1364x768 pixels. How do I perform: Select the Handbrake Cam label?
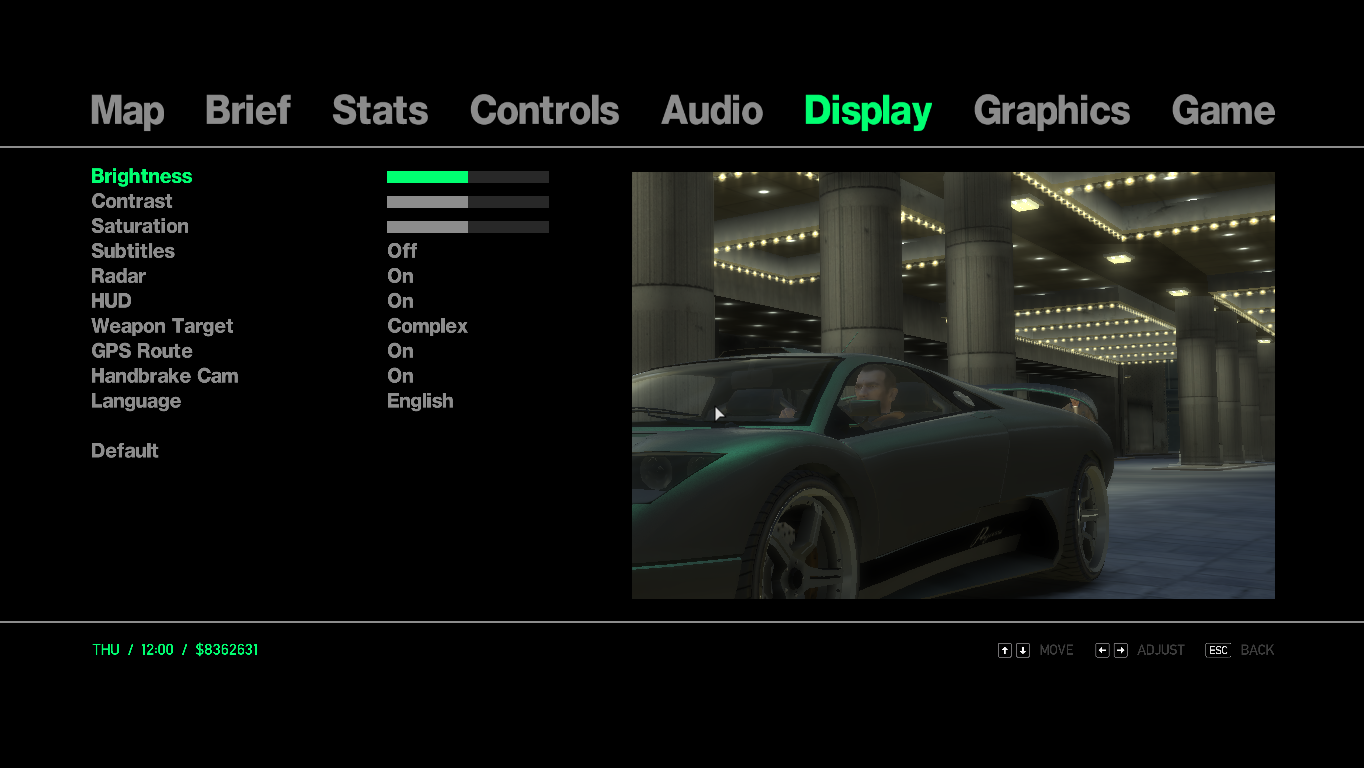point(165,376)
